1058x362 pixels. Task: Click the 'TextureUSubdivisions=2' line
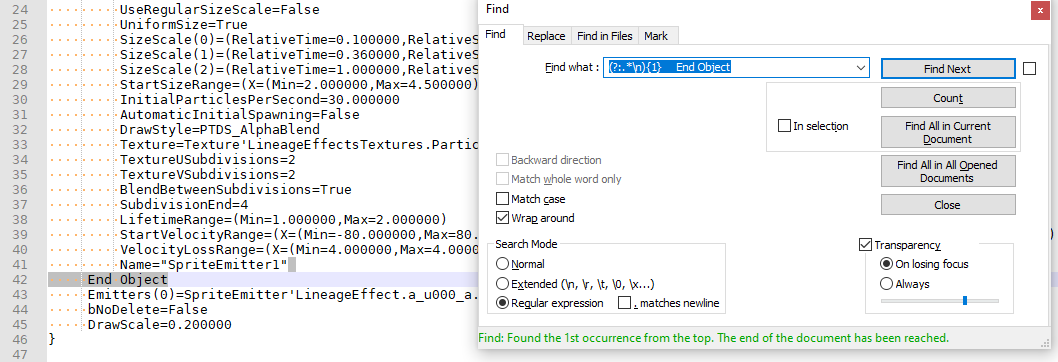pos(208,159)
